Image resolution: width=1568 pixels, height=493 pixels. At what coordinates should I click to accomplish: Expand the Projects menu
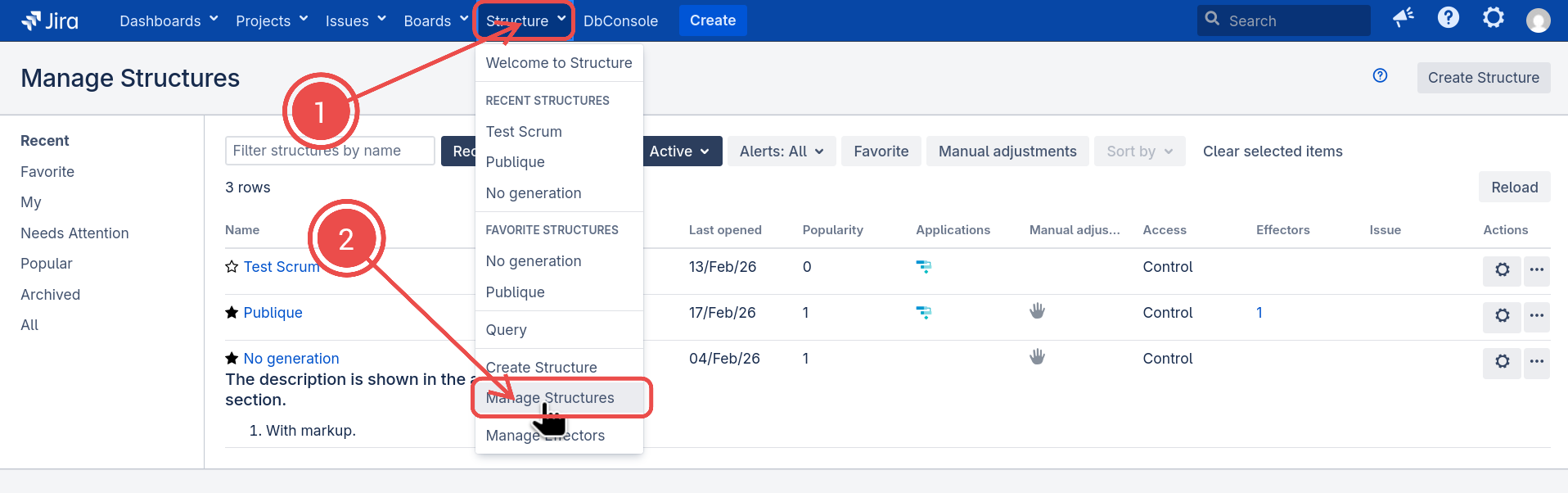click(272, 20)
